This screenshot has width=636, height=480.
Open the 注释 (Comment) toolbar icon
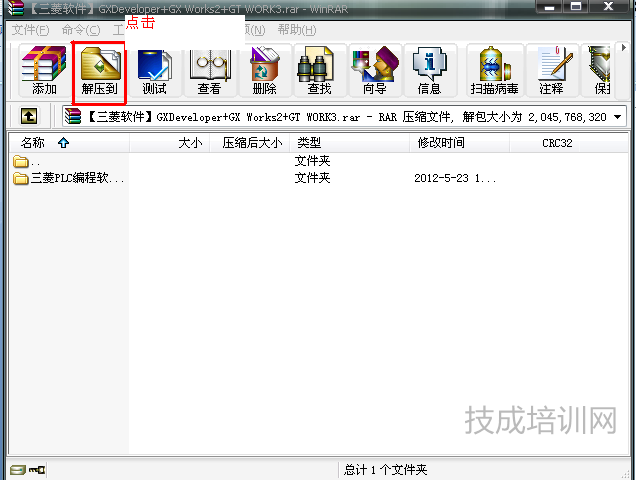[x=551, y=70]
